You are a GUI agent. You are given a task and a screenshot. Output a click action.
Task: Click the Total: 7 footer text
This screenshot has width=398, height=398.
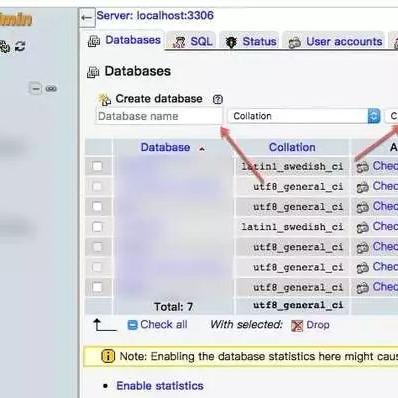coord(173,307)
